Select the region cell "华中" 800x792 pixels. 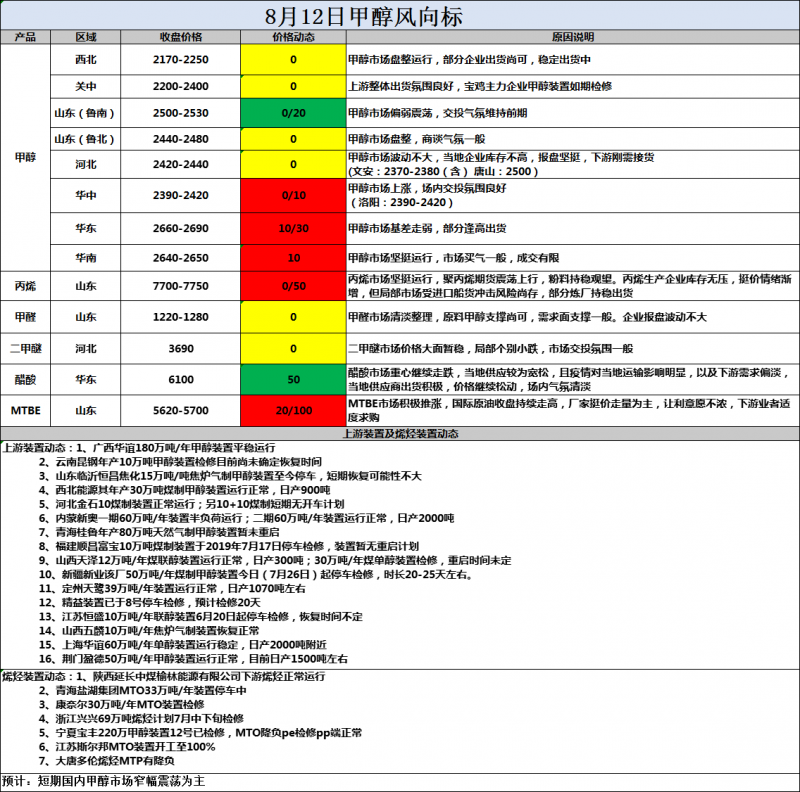point(86,195)
